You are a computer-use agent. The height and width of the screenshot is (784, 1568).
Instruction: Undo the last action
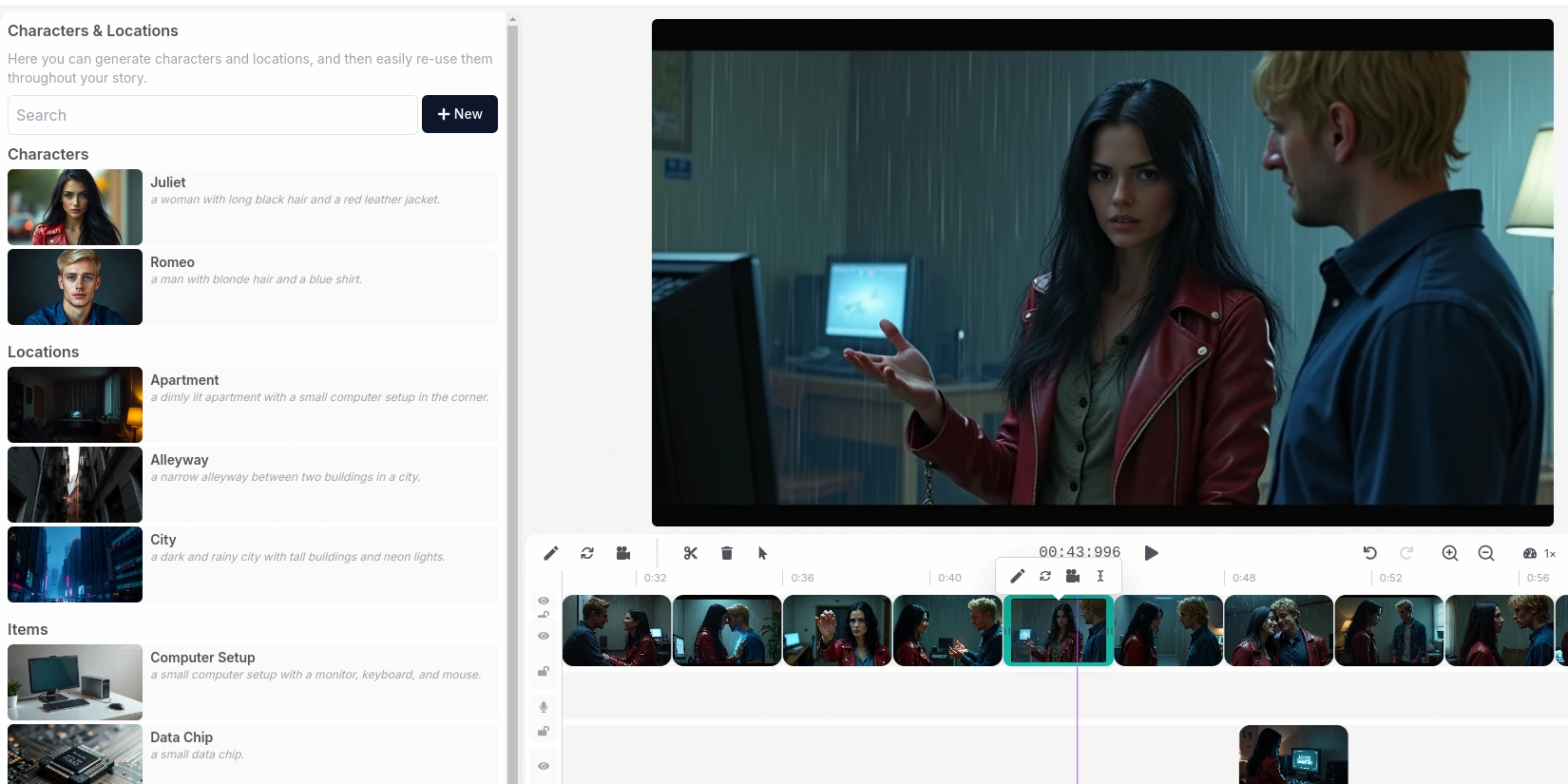pyautogui.click(x=1370, y=553)
